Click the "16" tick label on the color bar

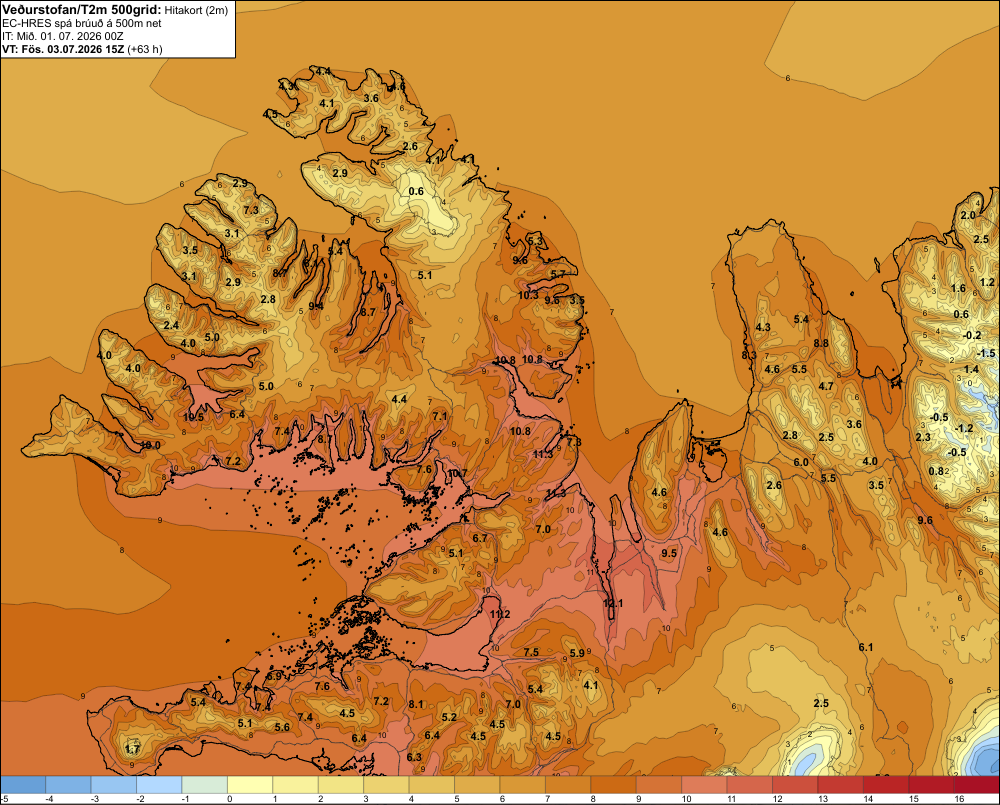point(959,799)
